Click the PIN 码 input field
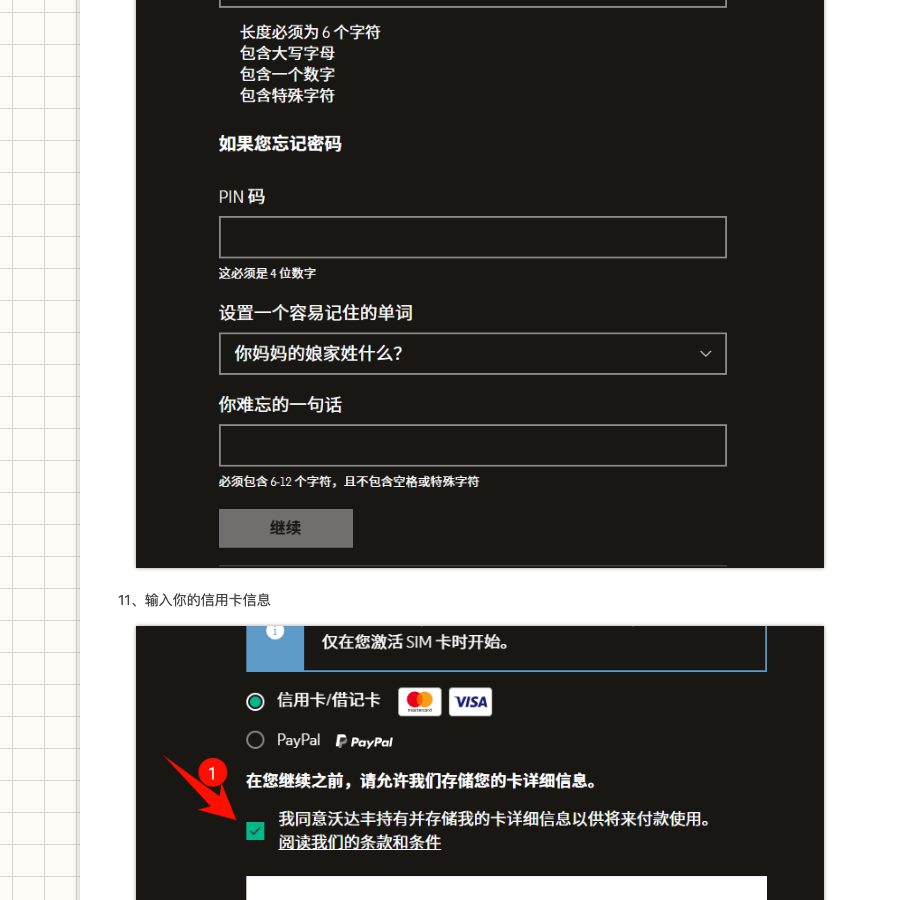This screenshot has height=900, width=900. point(472,237)
